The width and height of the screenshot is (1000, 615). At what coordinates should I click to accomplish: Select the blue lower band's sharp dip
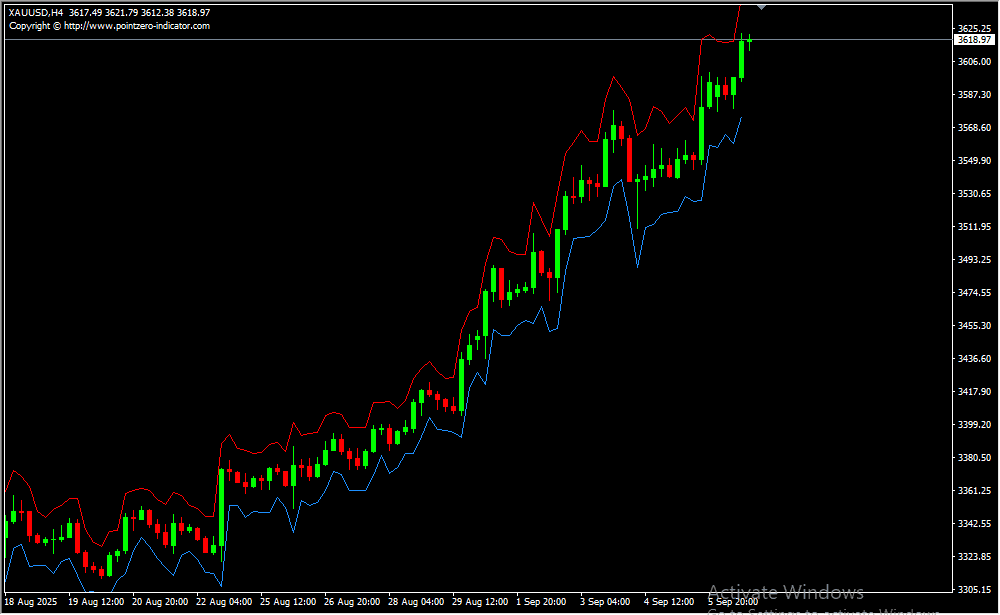coord(637,265)
